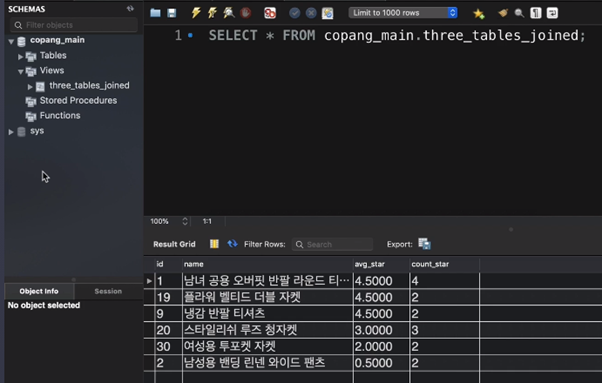This screenshot has width=602, height=383.
Task: Select the row arrow marker for id 1
Action: pos(149,281)
